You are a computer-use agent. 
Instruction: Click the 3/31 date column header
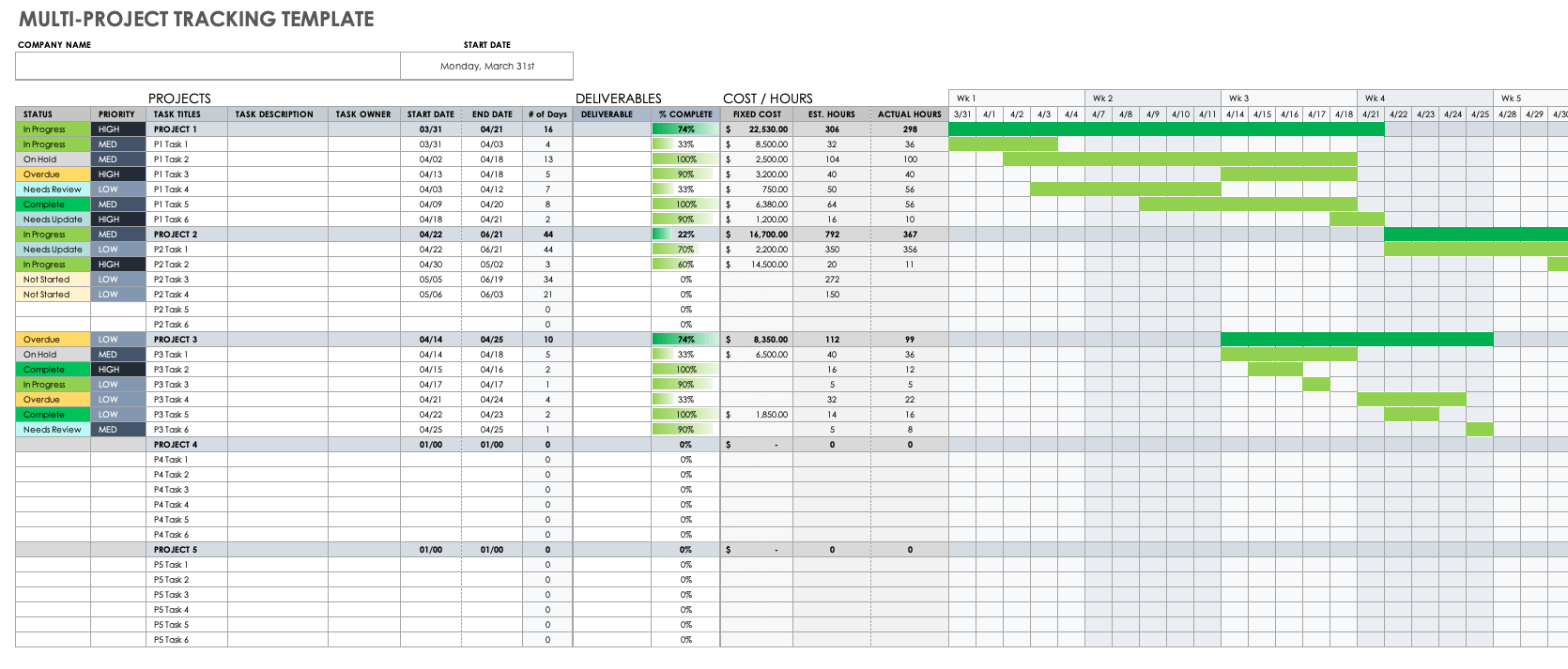coord(962,114)
